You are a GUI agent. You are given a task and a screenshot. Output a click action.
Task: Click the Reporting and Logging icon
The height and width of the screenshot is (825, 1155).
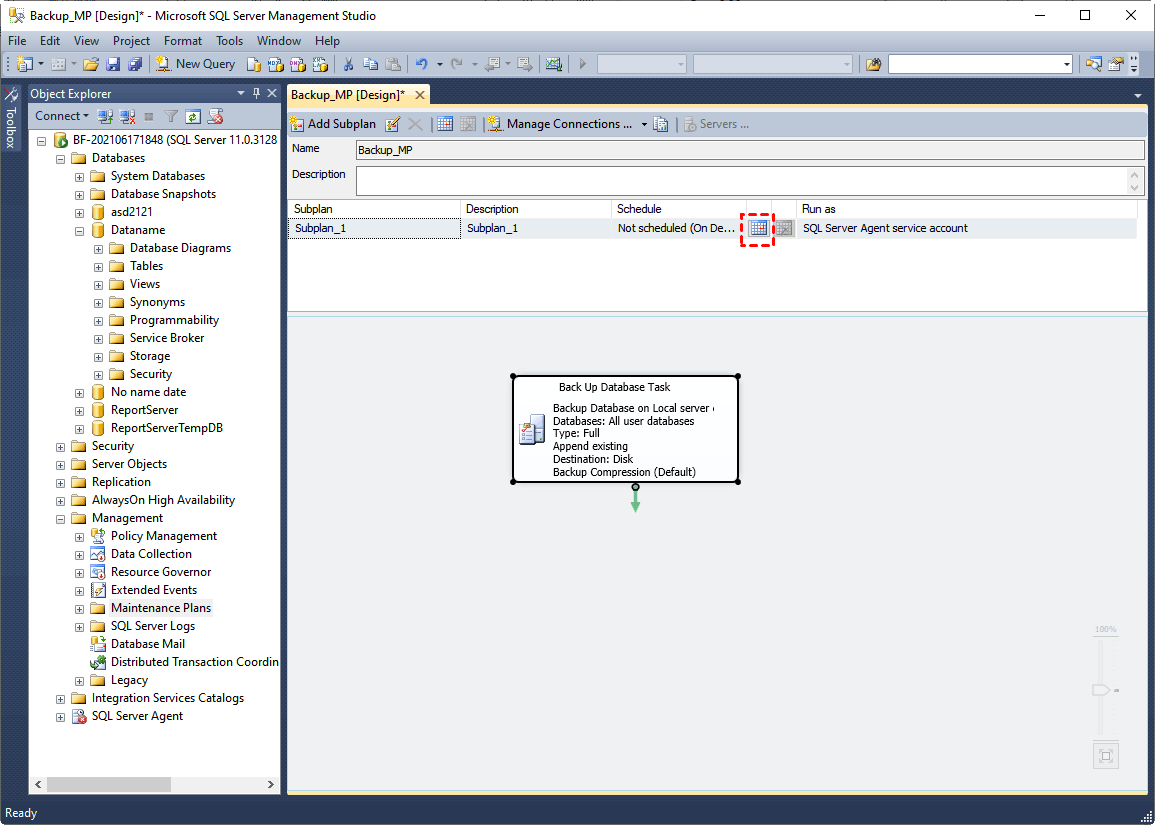click(x=661, y=124)
